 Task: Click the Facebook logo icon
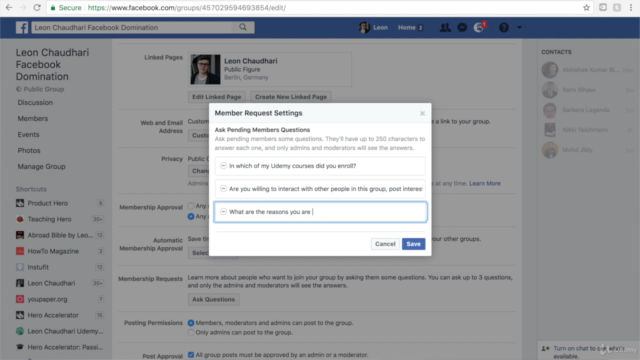point(22,27)
